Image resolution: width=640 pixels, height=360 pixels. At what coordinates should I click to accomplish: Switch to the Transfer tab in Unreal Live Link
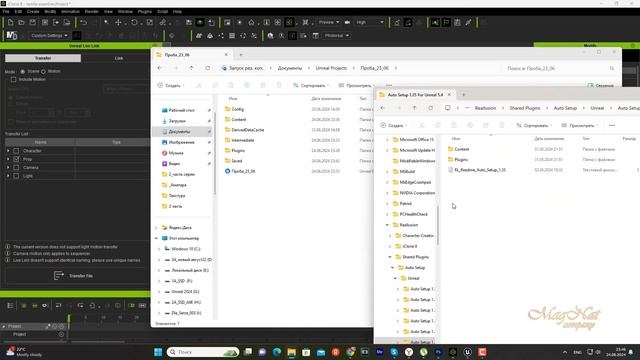[x=43, y=58]
